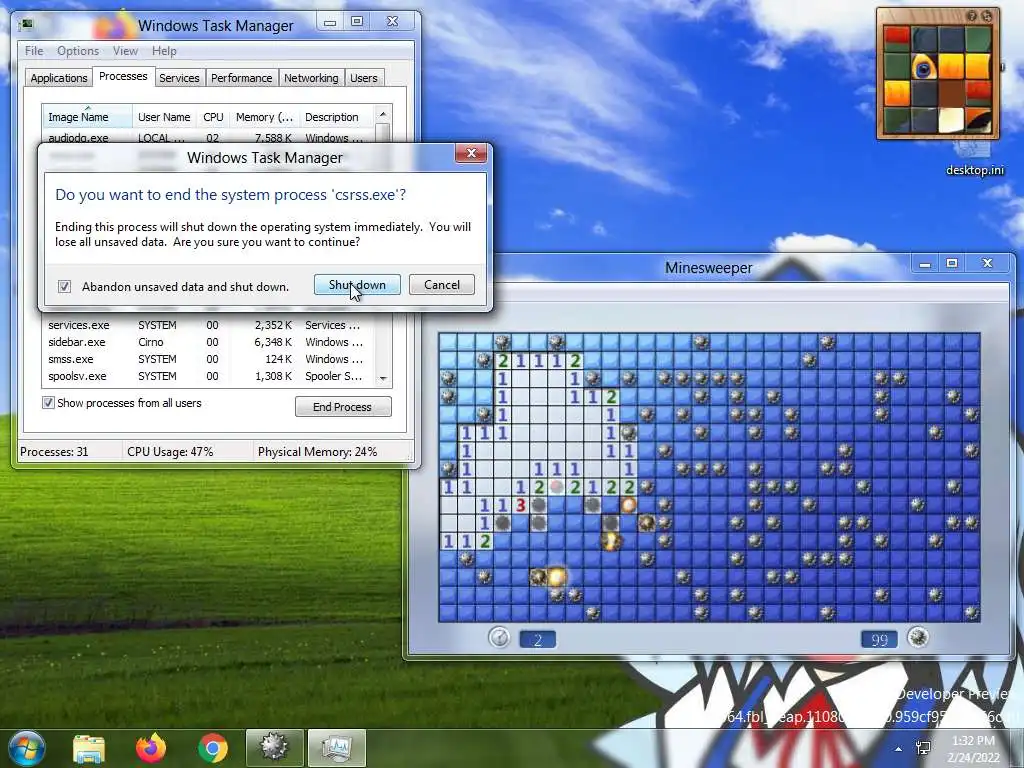The width and height of the screenshot is (1024, 768).
Task: Click the Task Manager title bar icon
Action: click(x=27, y=24)
